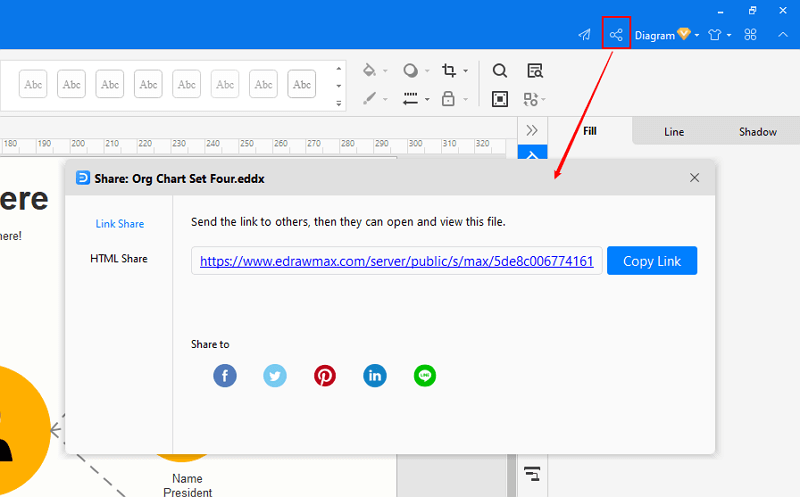Expand the Fill tool dropdown arrow

click(385, 71)
